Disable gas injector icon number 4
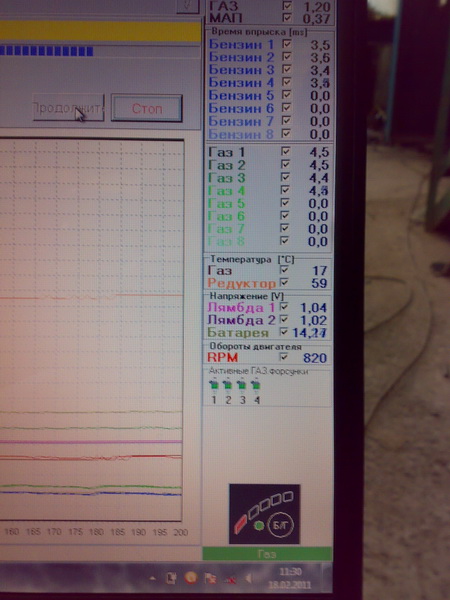 (256, 384)
